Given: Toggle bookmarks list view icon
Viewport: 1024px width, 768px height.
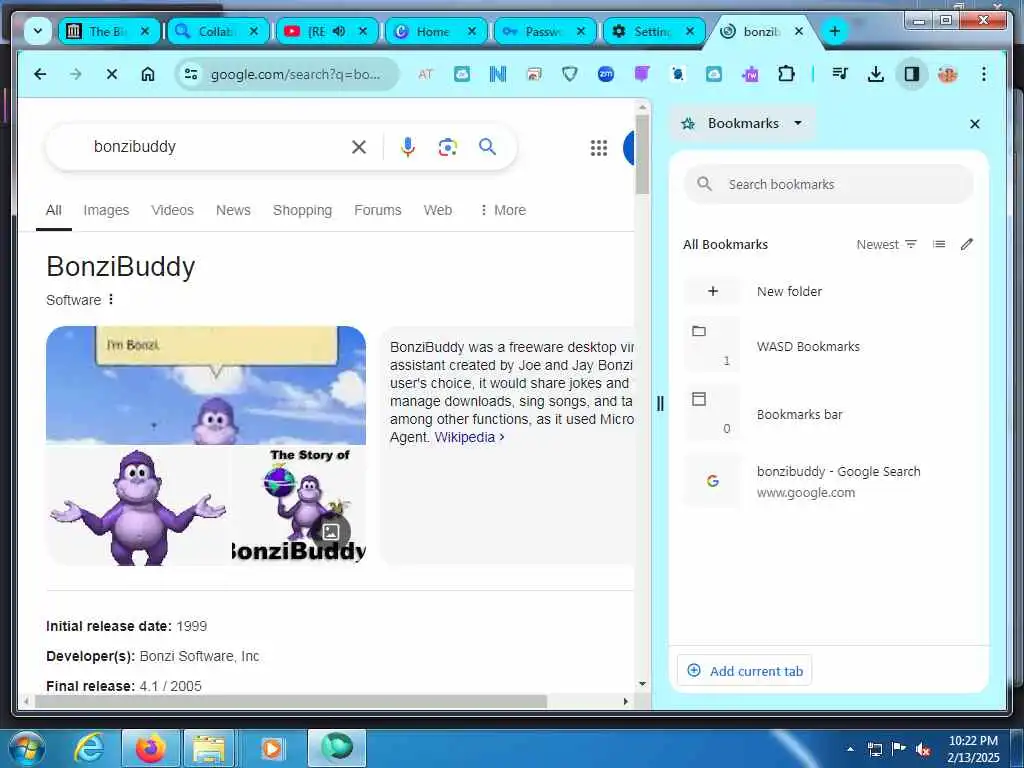Looking at the screenshot, I should [x=939, y=244].
